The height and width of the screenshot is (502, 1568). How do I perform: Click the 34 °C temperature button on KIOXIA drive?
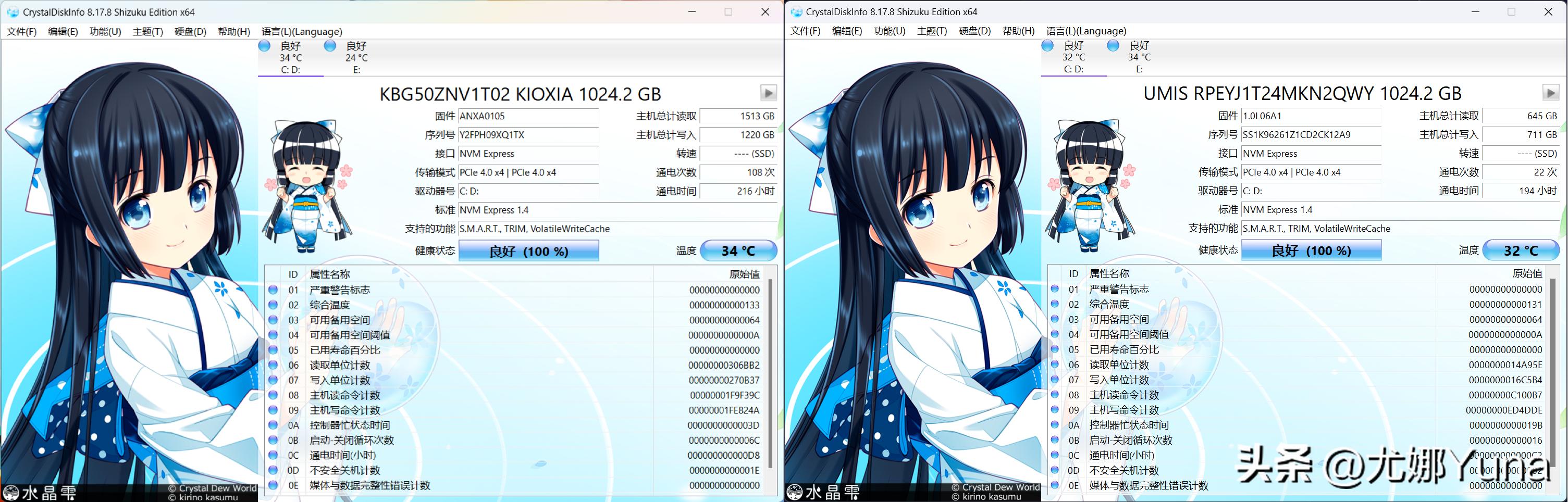coord(739,250)
